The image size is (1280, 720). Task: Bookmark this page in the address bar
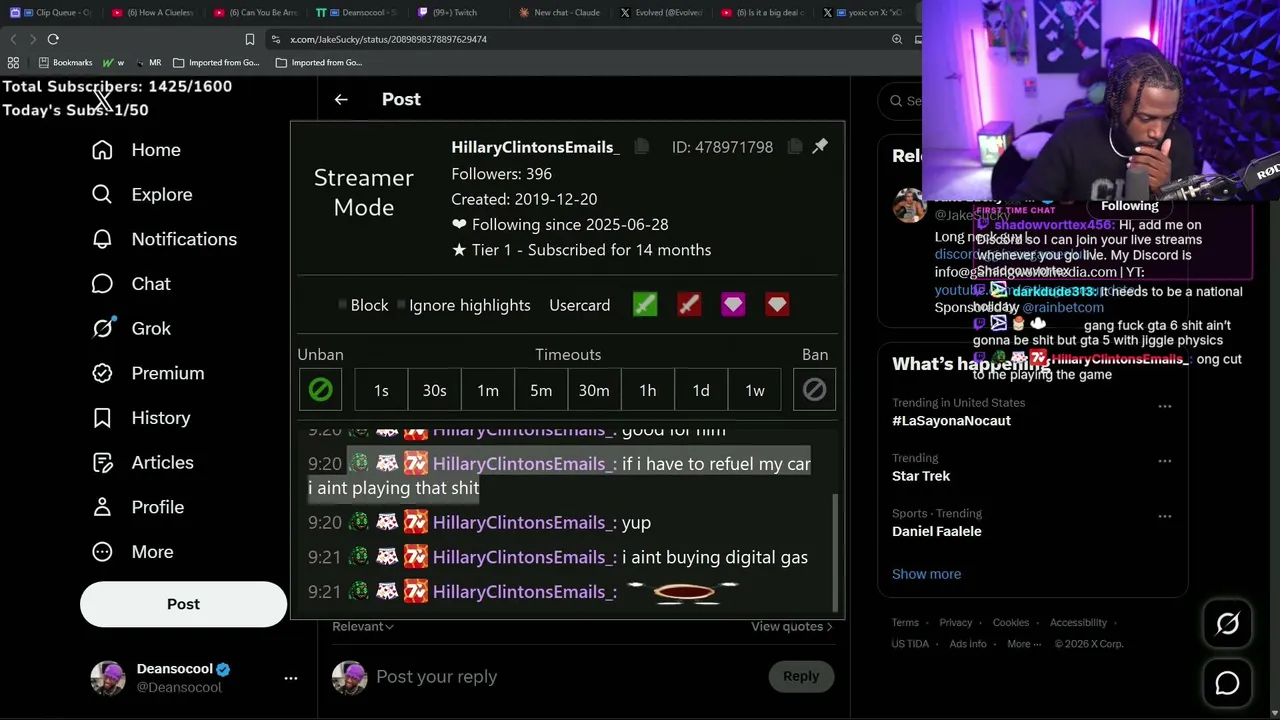pos(250,39)
